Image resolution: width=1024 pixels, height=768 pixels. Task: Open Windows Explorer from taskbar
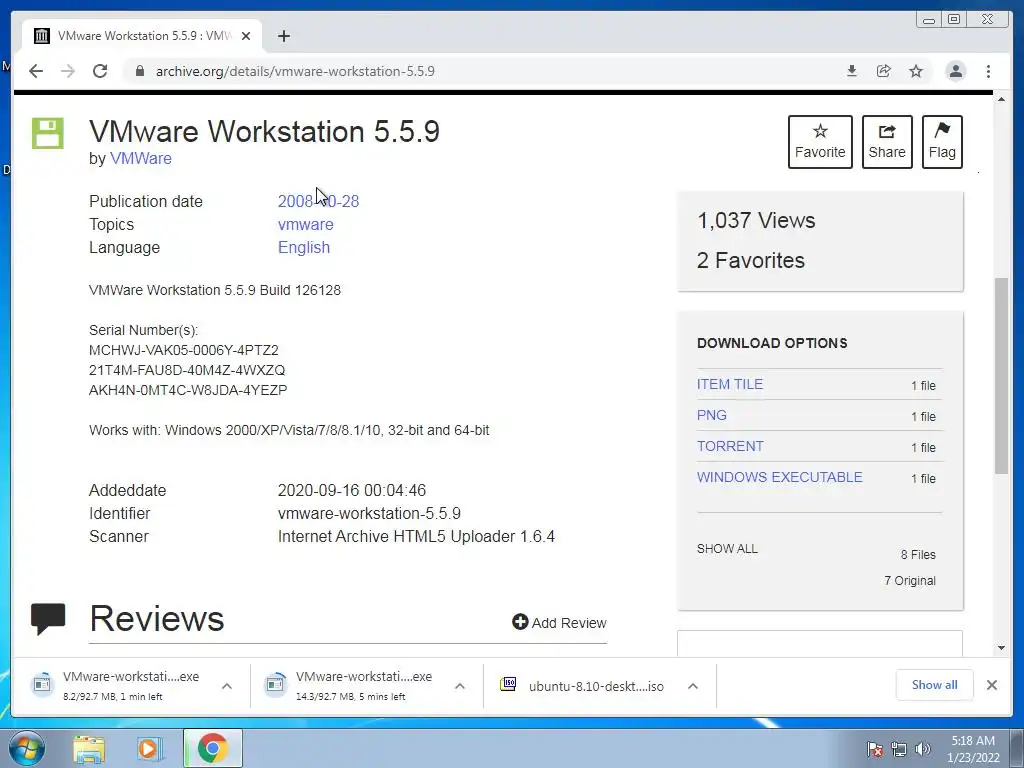89,749
